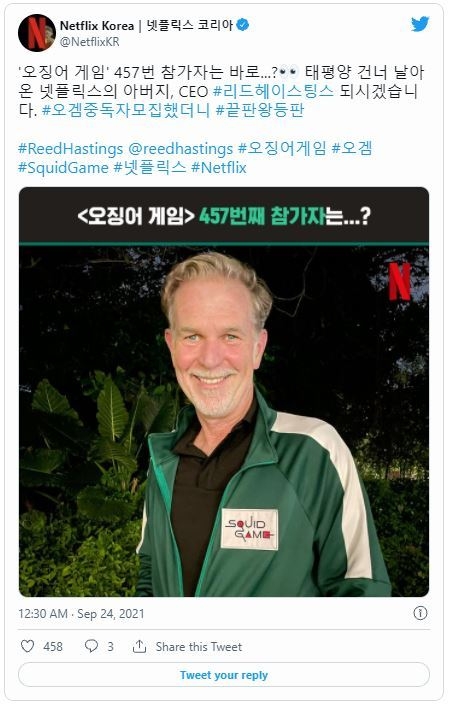Open the #ReedHastings hashtag link

pos(71,149)
